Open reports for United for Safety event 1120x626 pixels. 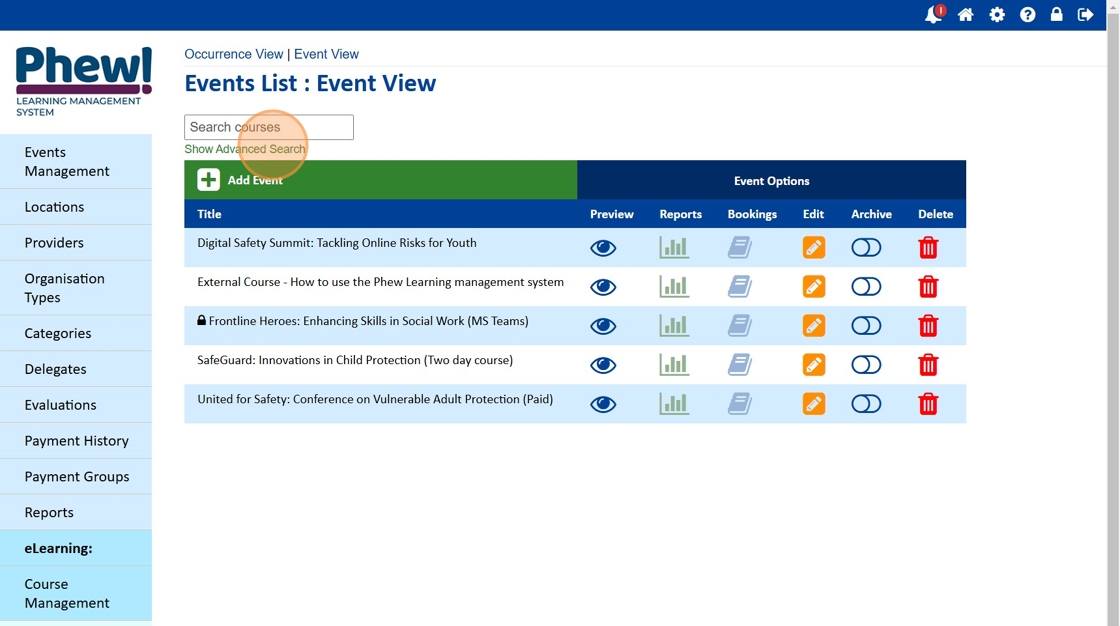674,404
